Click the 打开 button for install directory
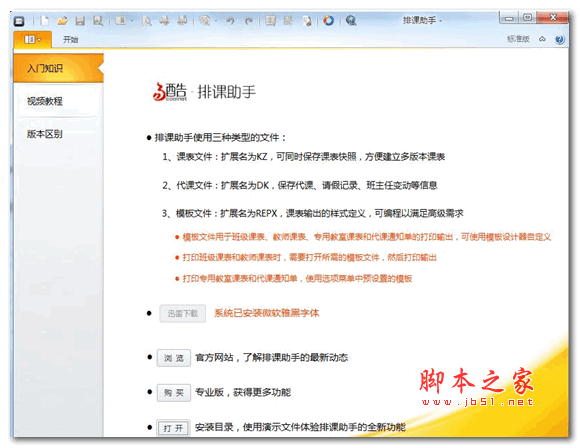Screen dimensions: 580x448 click(x=173, y=428)
